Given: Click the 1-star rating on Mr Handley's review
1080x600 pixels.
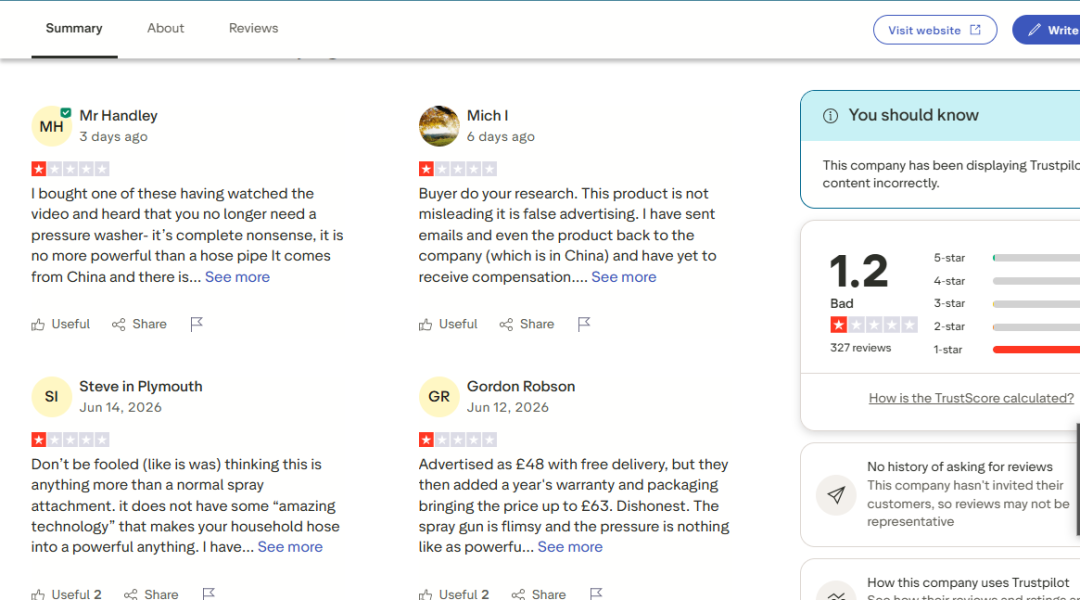Looking at the screenshot, I should pos(70,169).
